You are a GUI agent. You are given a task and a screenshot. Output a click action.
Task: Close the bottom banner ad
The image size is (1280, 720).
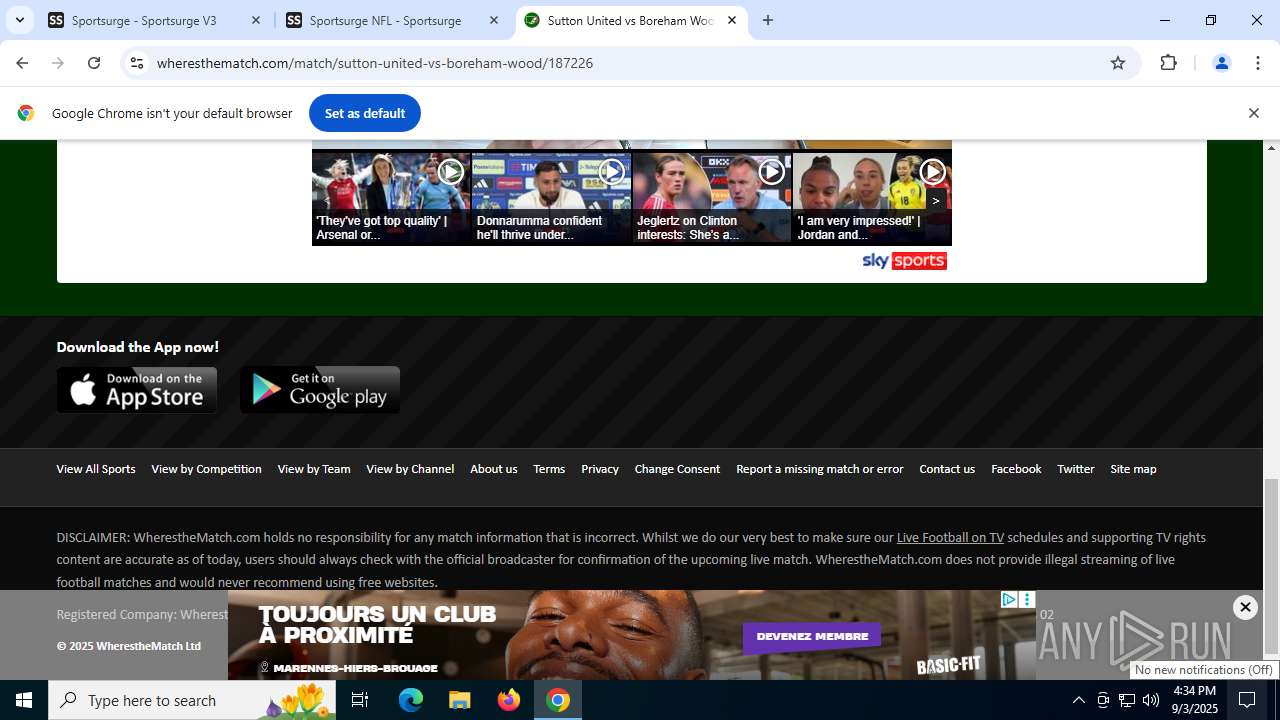1245,607
